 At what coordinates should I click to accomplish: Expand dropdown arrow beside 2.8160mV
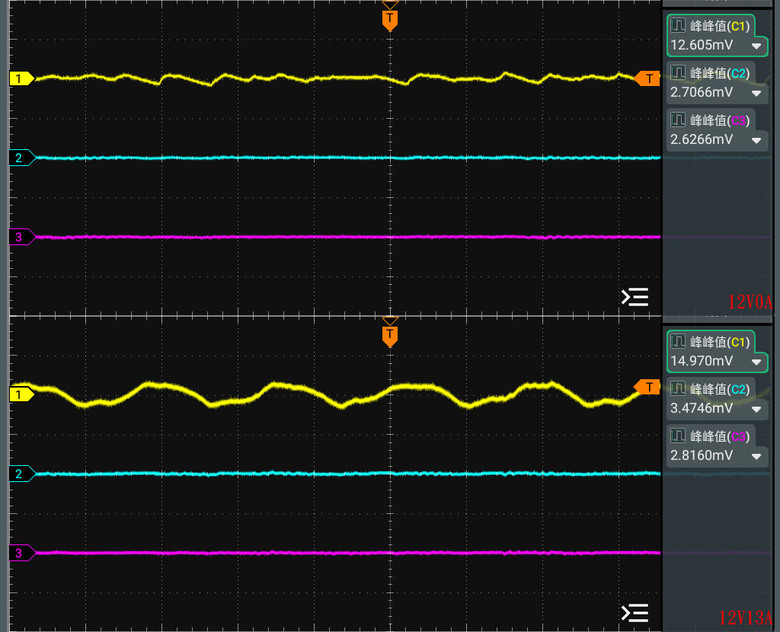(757, 456)
